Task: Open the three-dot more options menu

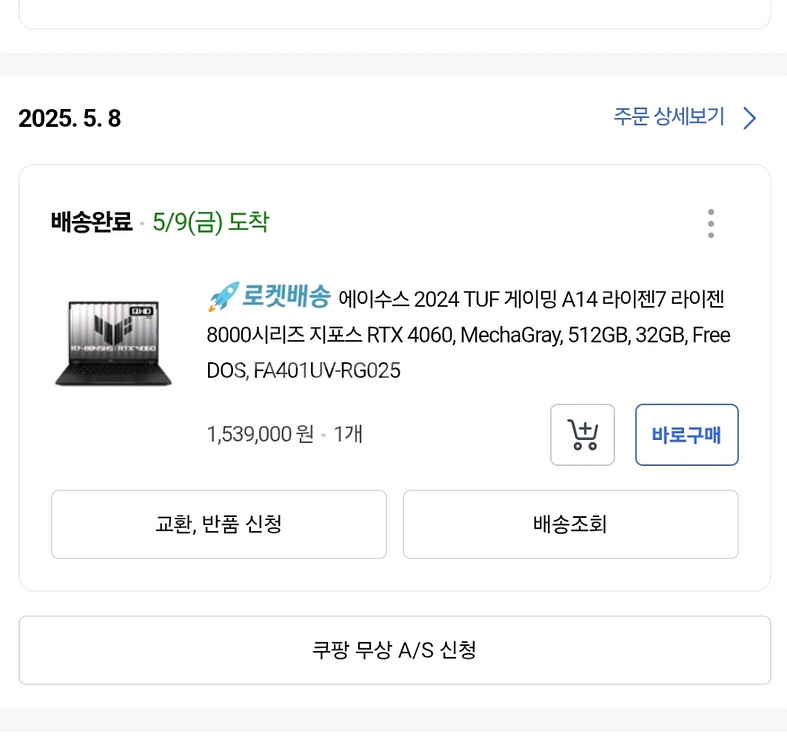Action: tap(710, 223)
